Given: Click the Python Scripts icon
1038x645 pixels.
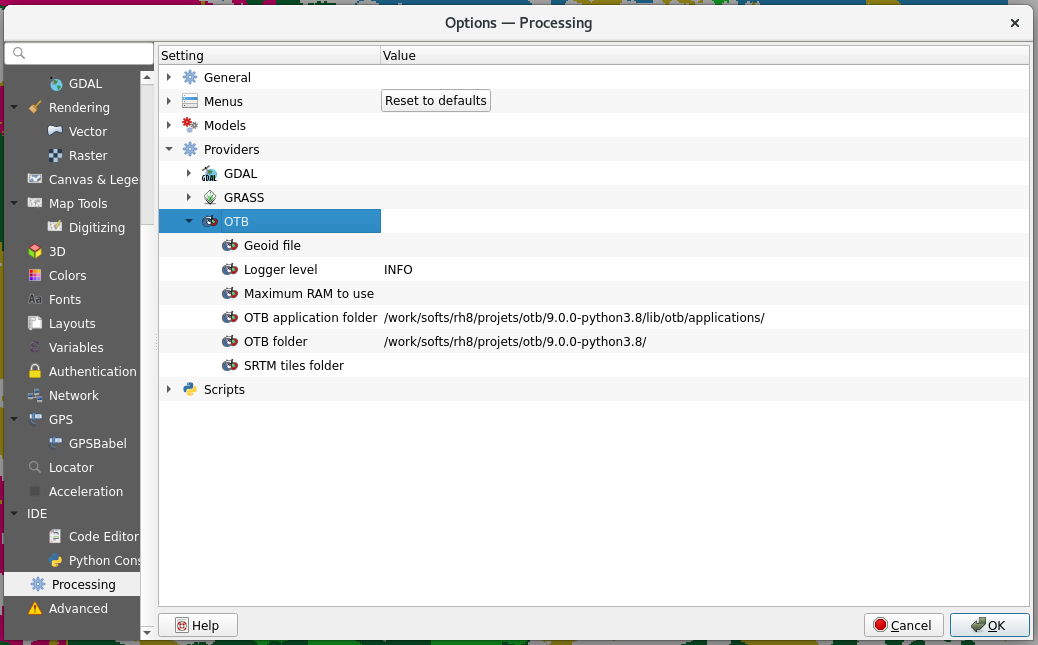Looking at the screenshot, I should tap(189, 389).
